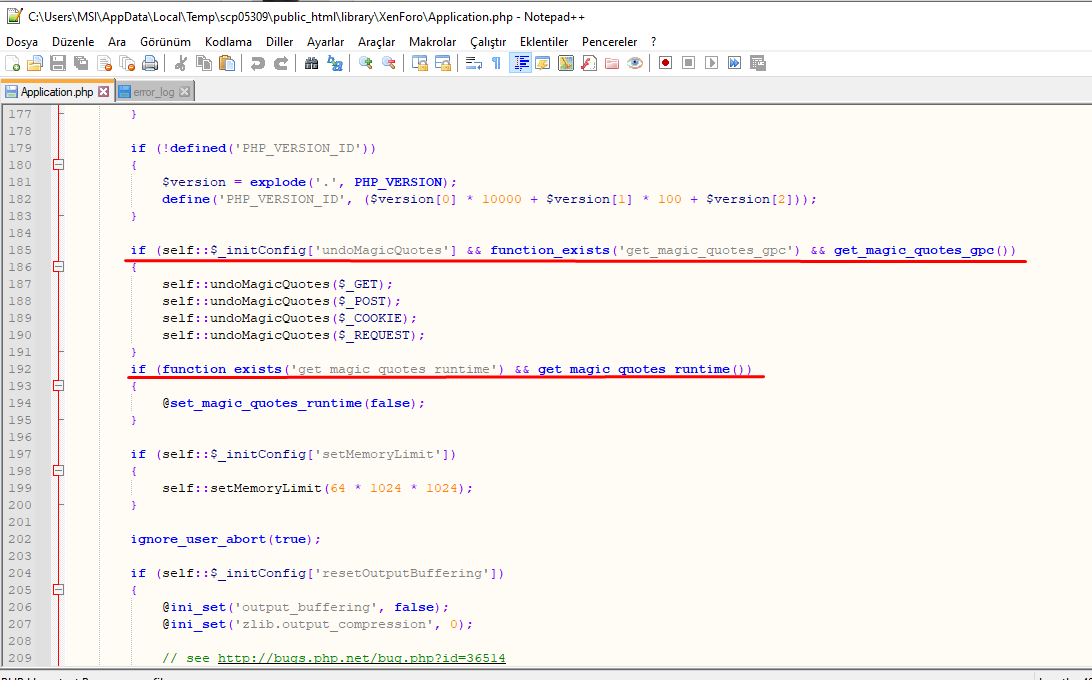Screen dimensions: 1092x680
Task: Click the Save All toolbar icon
Action: tap(81, 63)
